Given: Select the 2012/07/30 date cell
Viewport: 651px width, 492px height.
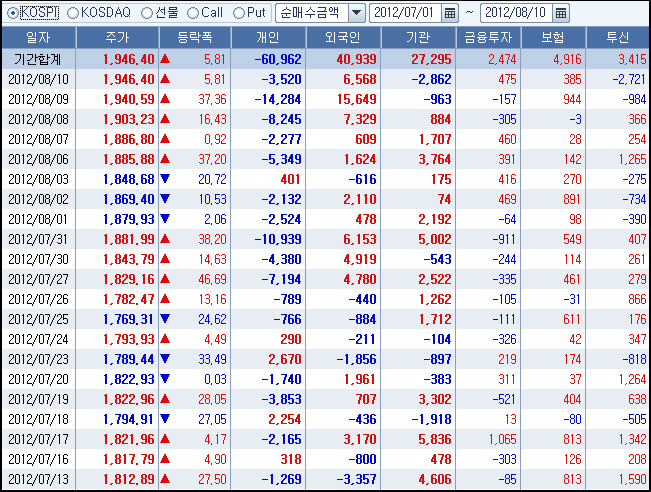Looking at the screenshot, I should coord(38,259).
